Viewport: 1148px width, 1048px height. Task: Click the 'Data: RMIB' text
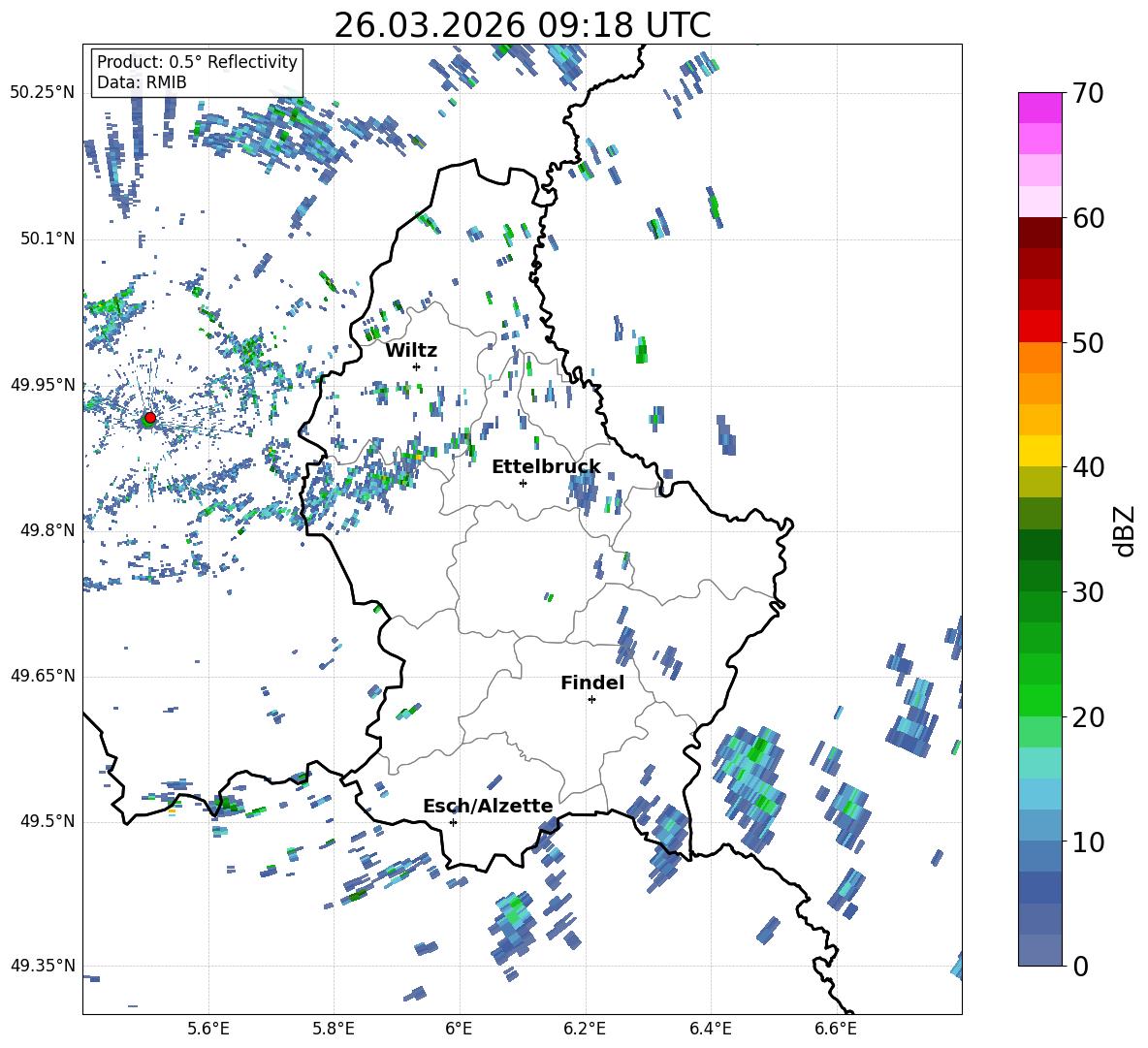pos(142,82)
